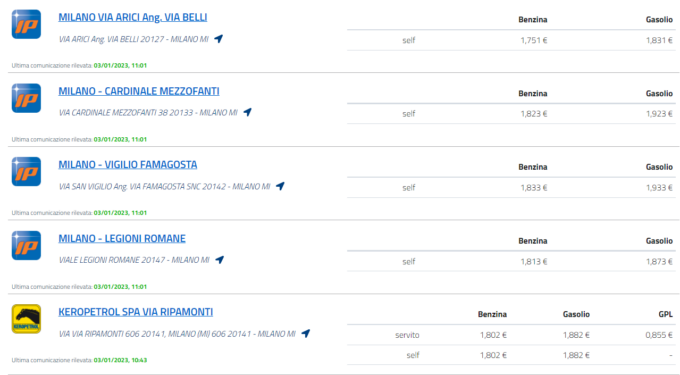Click IP logo for Via Arici station

click(x=26, y=24)
